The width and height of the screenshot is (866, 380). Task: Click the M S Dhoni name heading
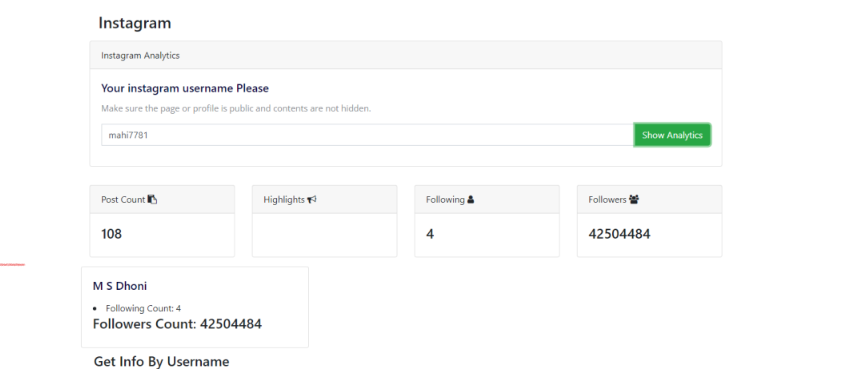click(x=120, y=286)
